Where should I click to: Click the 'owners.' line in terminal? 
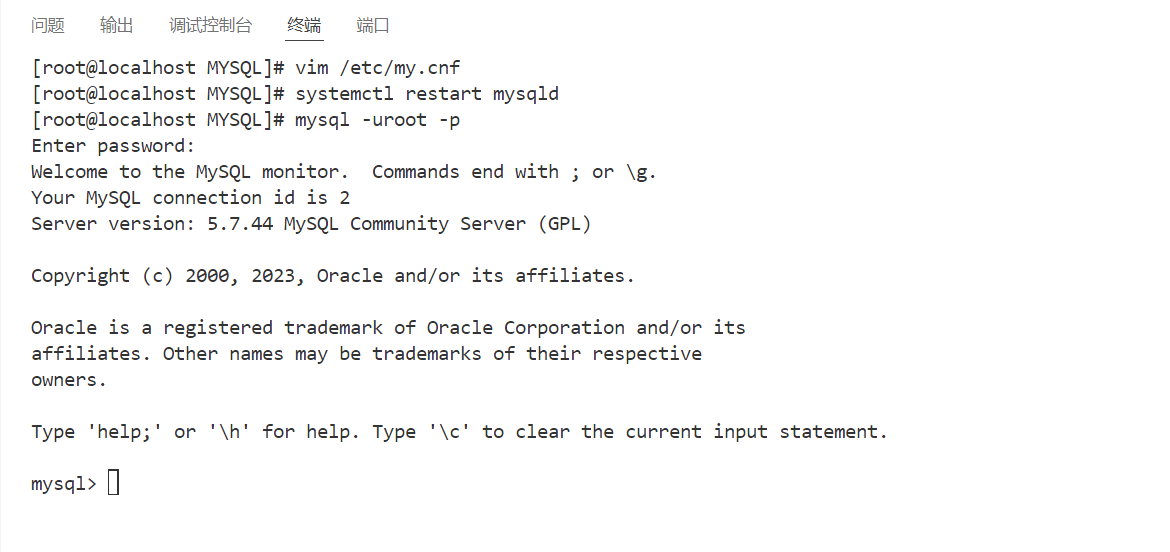69,380
